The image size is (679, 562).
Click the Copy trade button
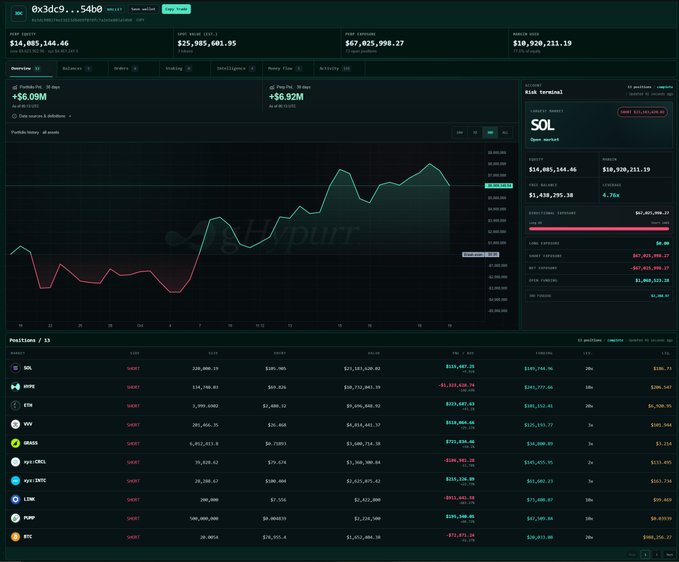coord(176,9)
